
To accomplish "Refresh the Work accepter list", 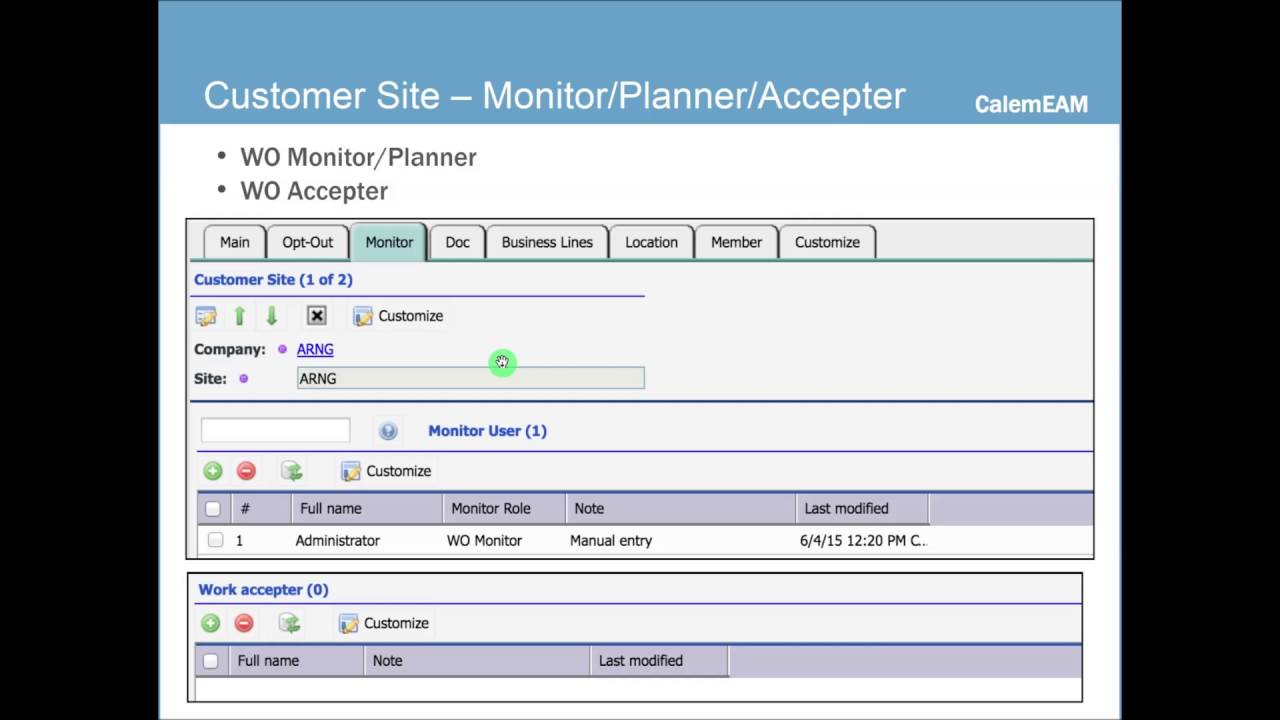I will (x=289, y=623).
